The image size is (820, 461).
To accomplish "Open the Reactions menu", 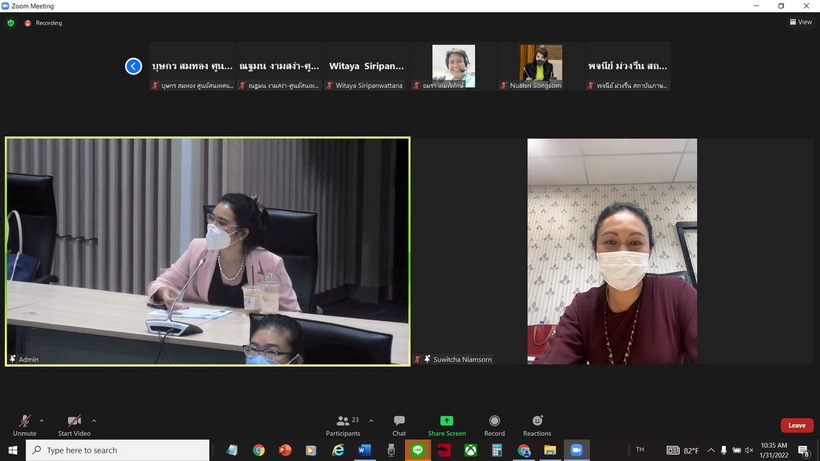I will 537,421.
